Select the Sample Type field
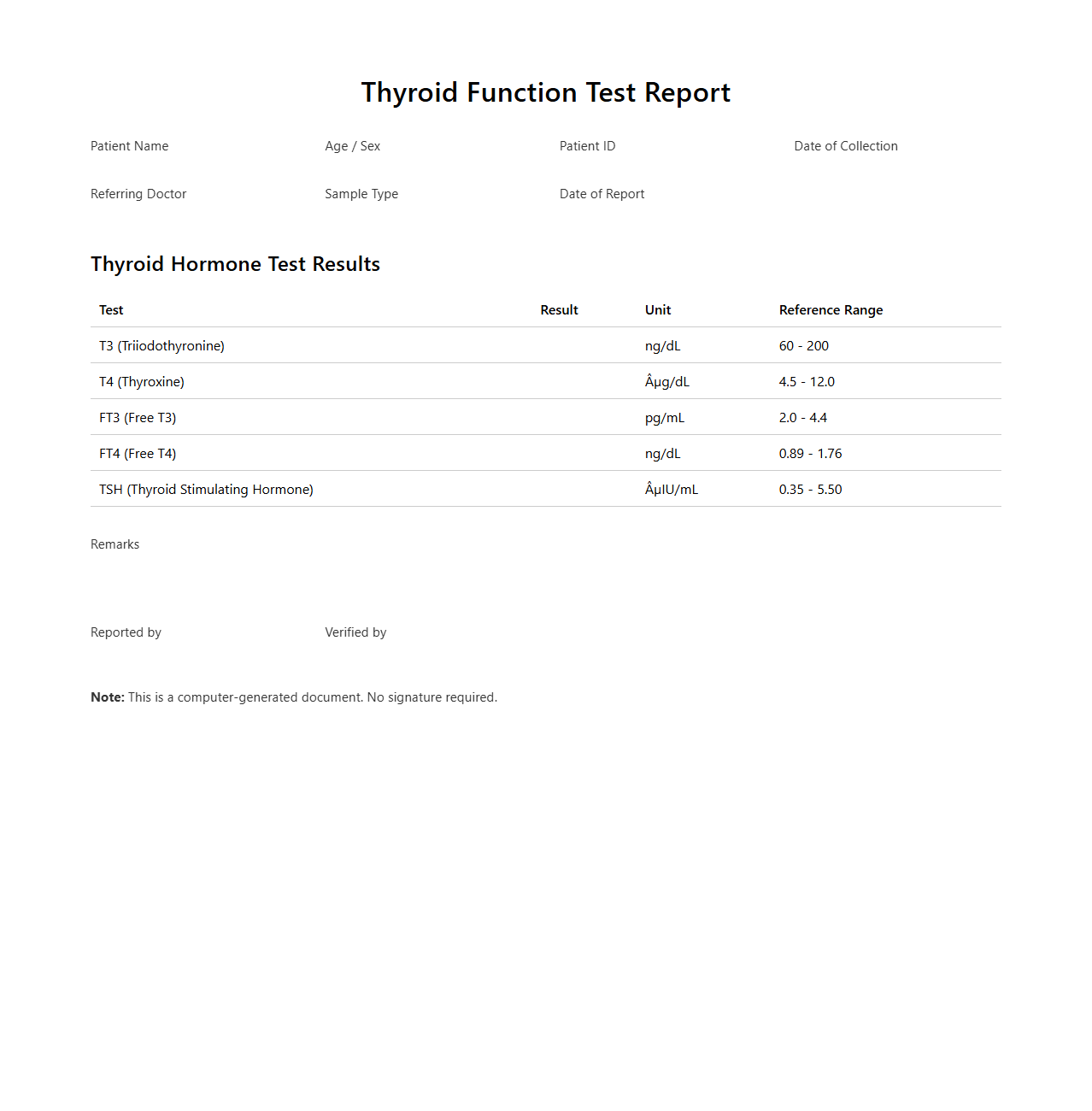 click(361, 194)
